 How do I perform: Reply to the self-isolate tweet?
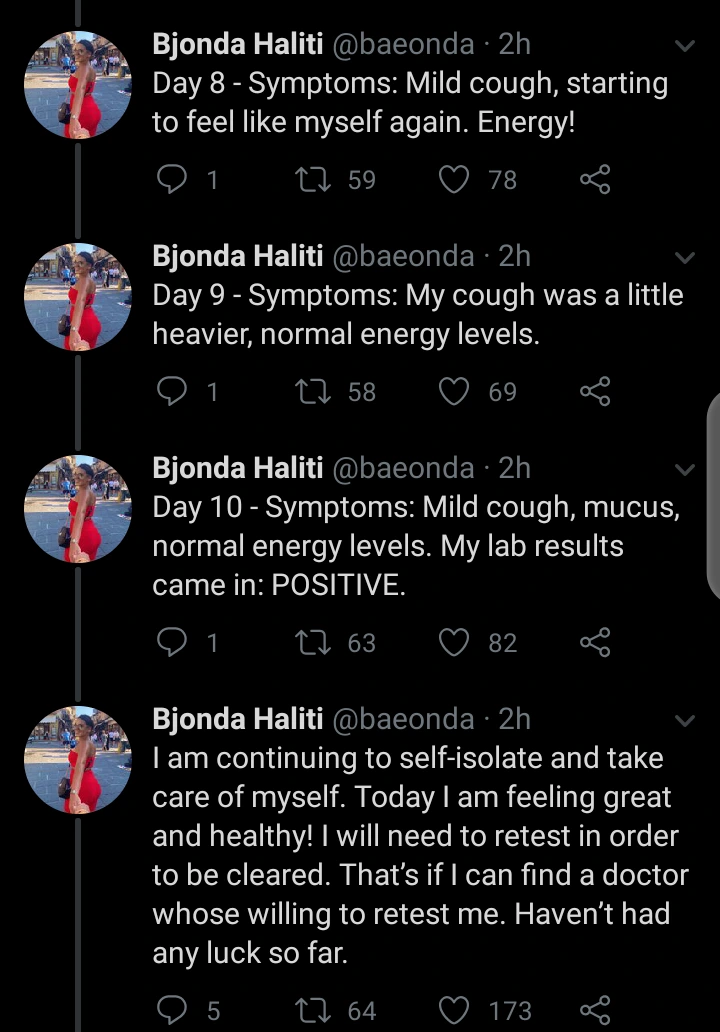tap(172, 1010)
